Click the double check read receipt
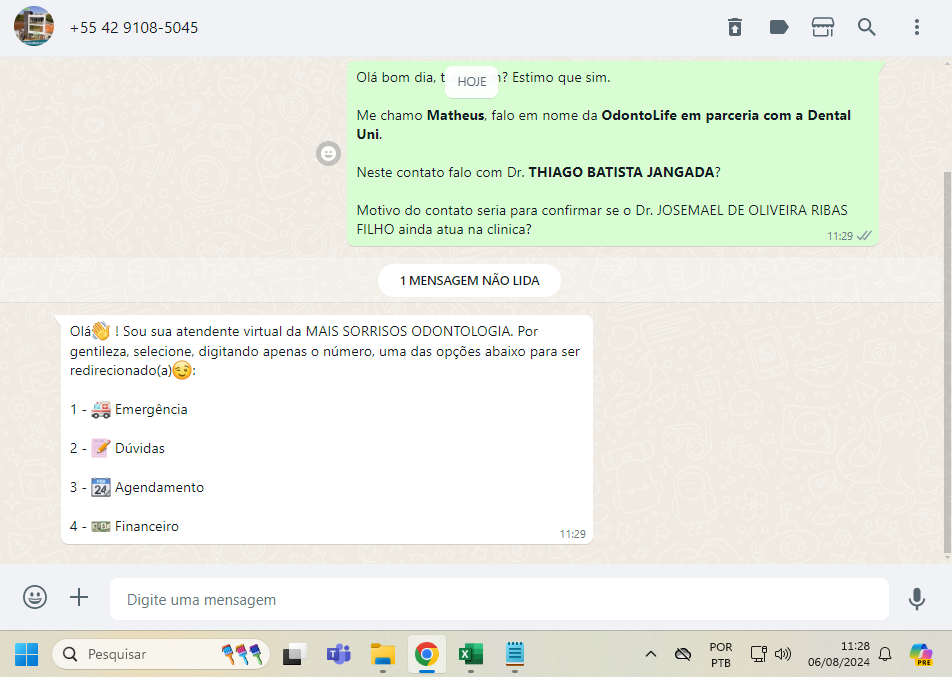The width and height of the screenshot is (952, 677). [864, 236]
